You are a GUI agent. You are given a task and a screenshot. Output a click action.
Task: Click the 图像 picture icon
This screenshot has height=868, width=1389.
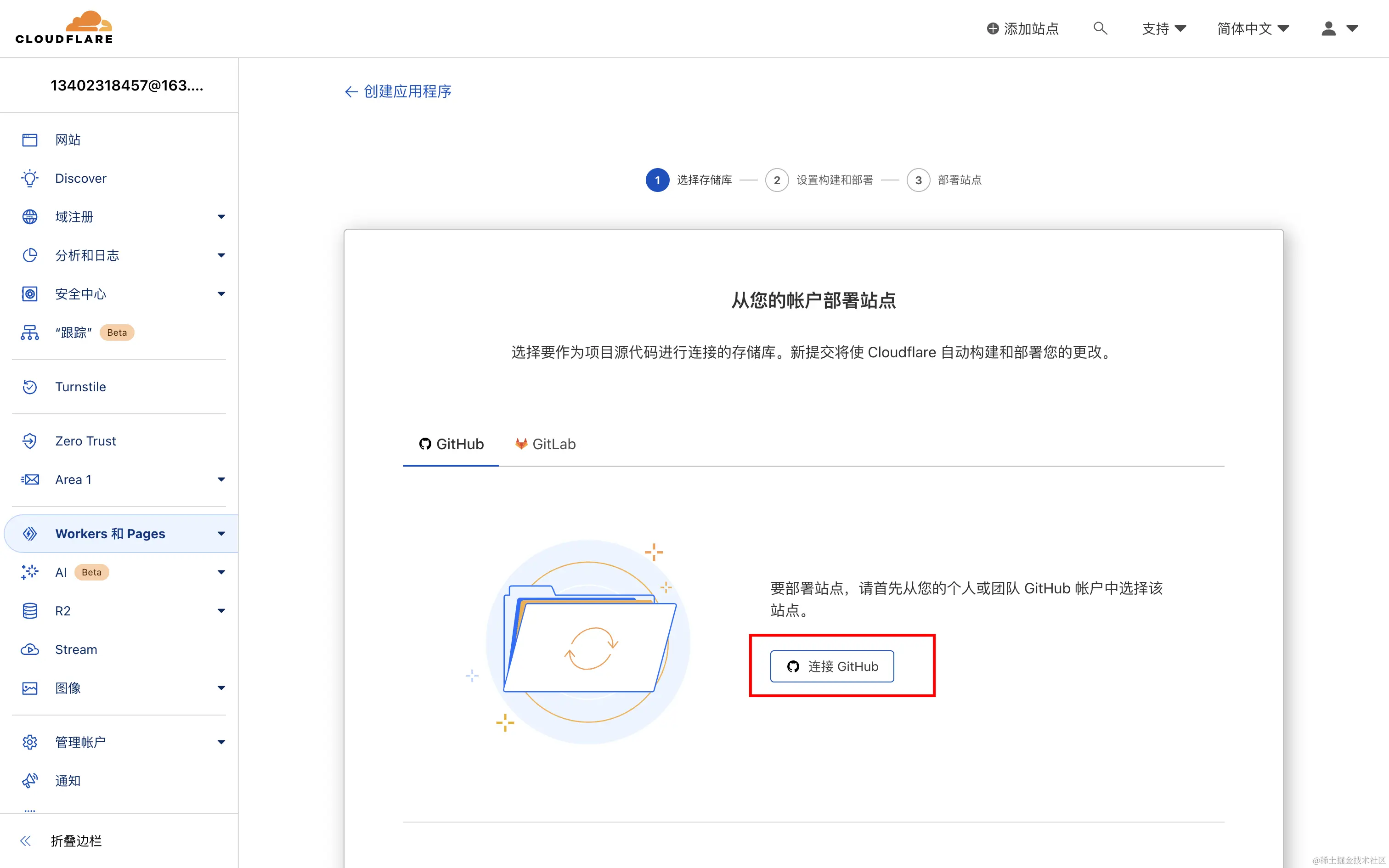click(30, 688)
